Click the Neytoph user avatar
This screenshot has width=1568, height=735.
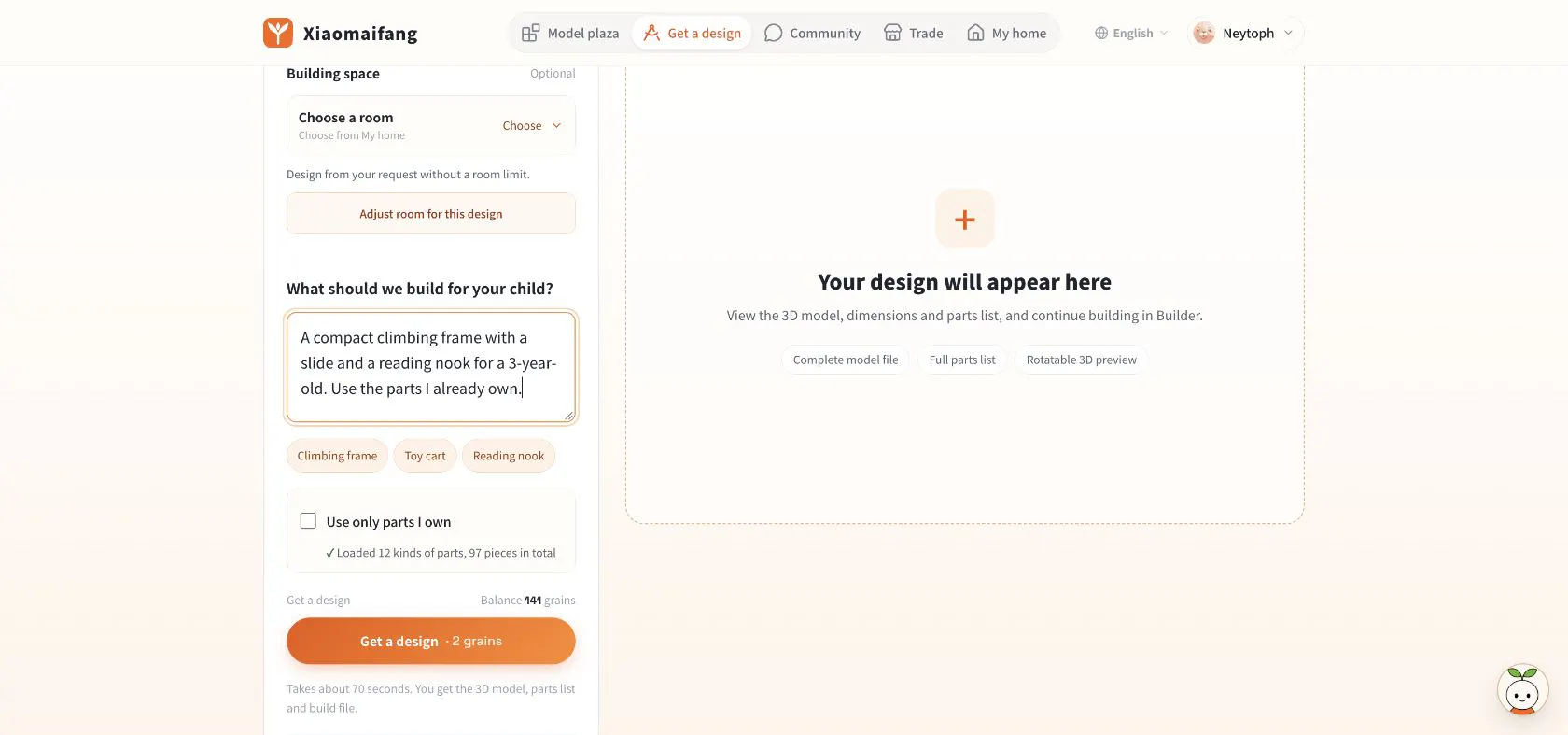coord(1204,33)
